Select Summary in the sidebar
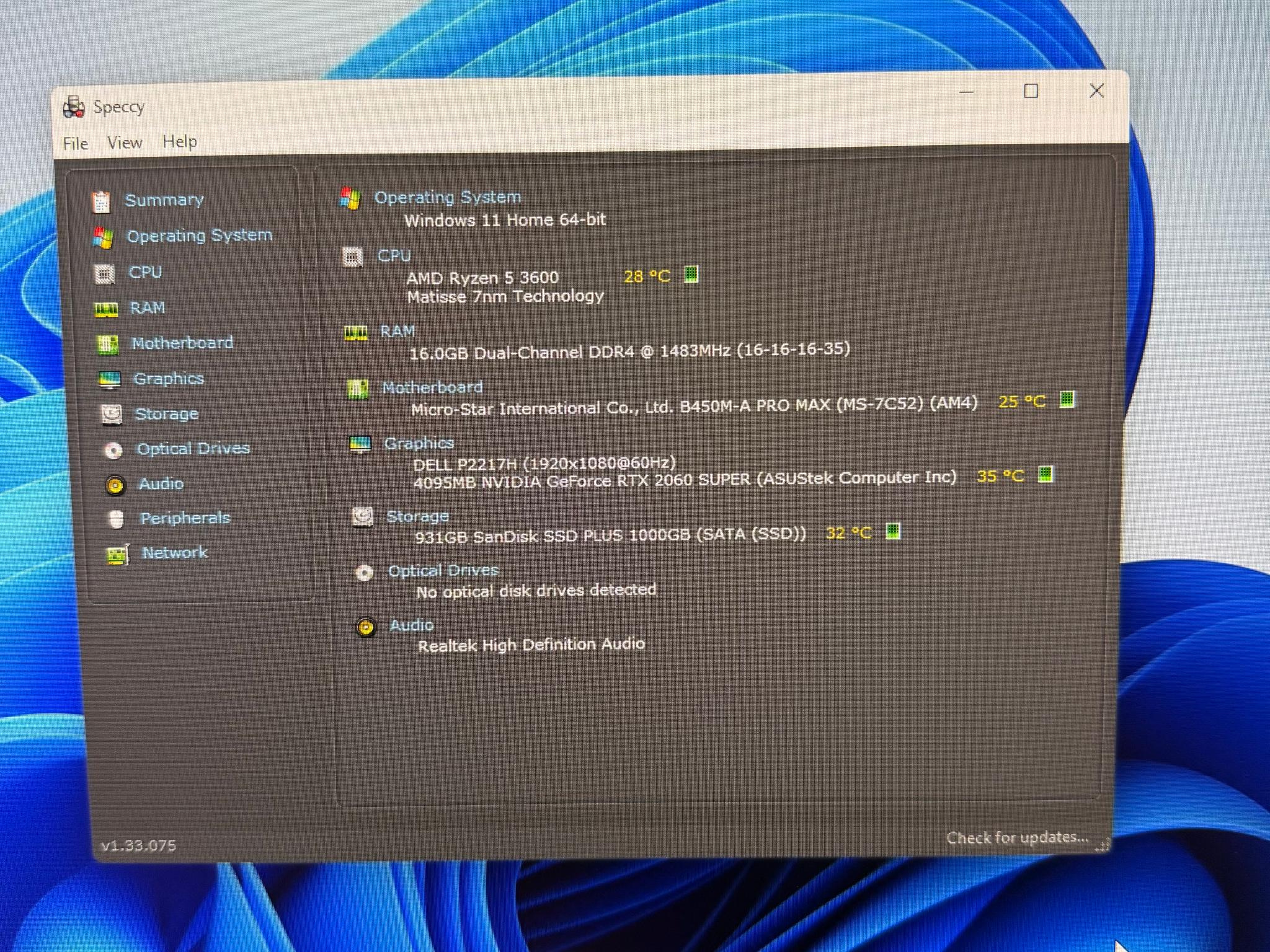 164,200
